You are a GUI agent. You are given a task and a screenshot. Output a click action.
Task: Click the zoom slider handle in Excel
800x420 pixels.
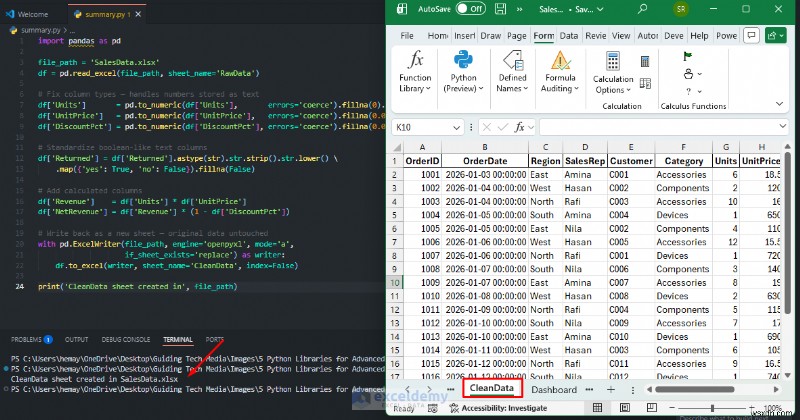pos(712,408)
